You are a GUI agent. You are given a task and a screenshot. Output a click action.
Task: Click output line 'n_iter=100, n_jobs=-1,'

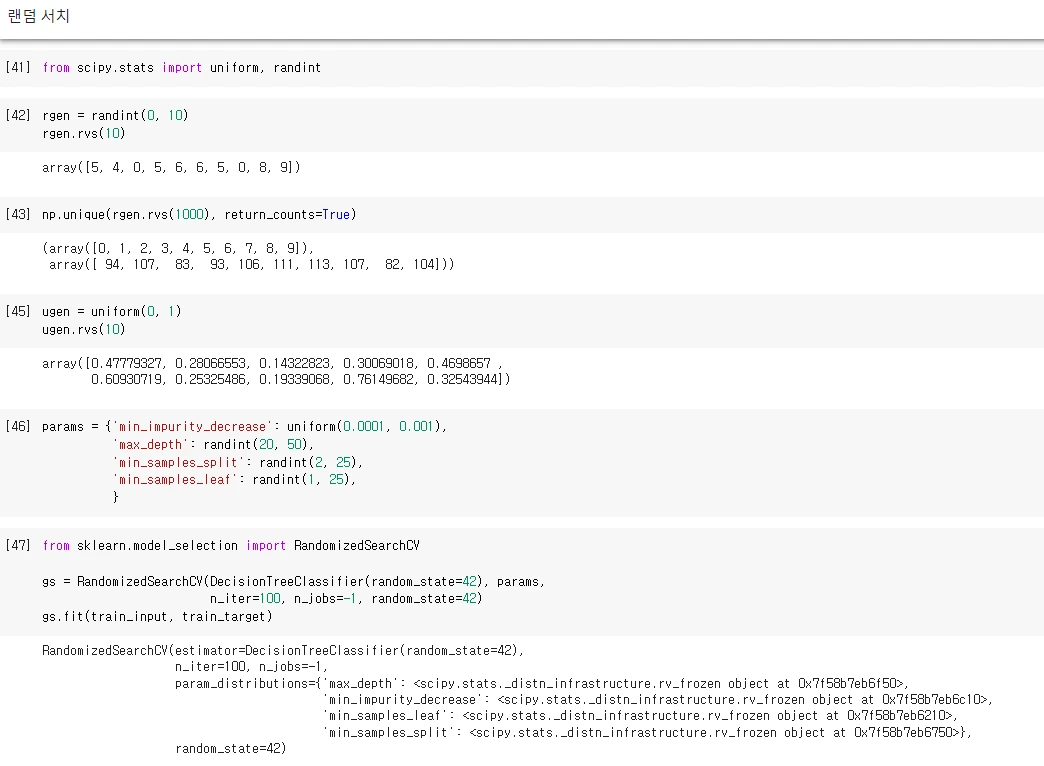252,666
